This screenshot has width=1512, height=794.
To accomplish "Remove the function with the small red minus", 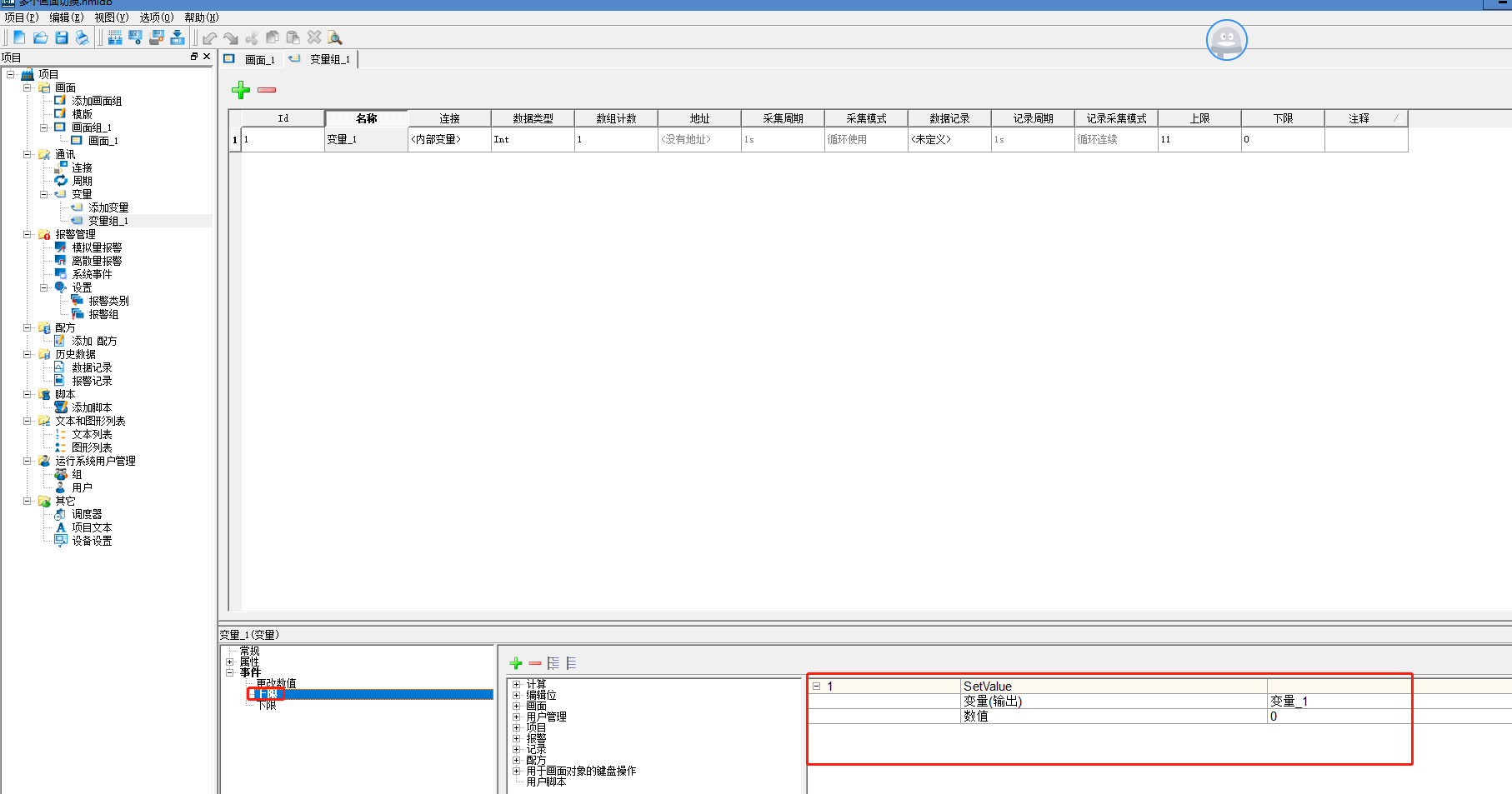I will click(535, 663).
